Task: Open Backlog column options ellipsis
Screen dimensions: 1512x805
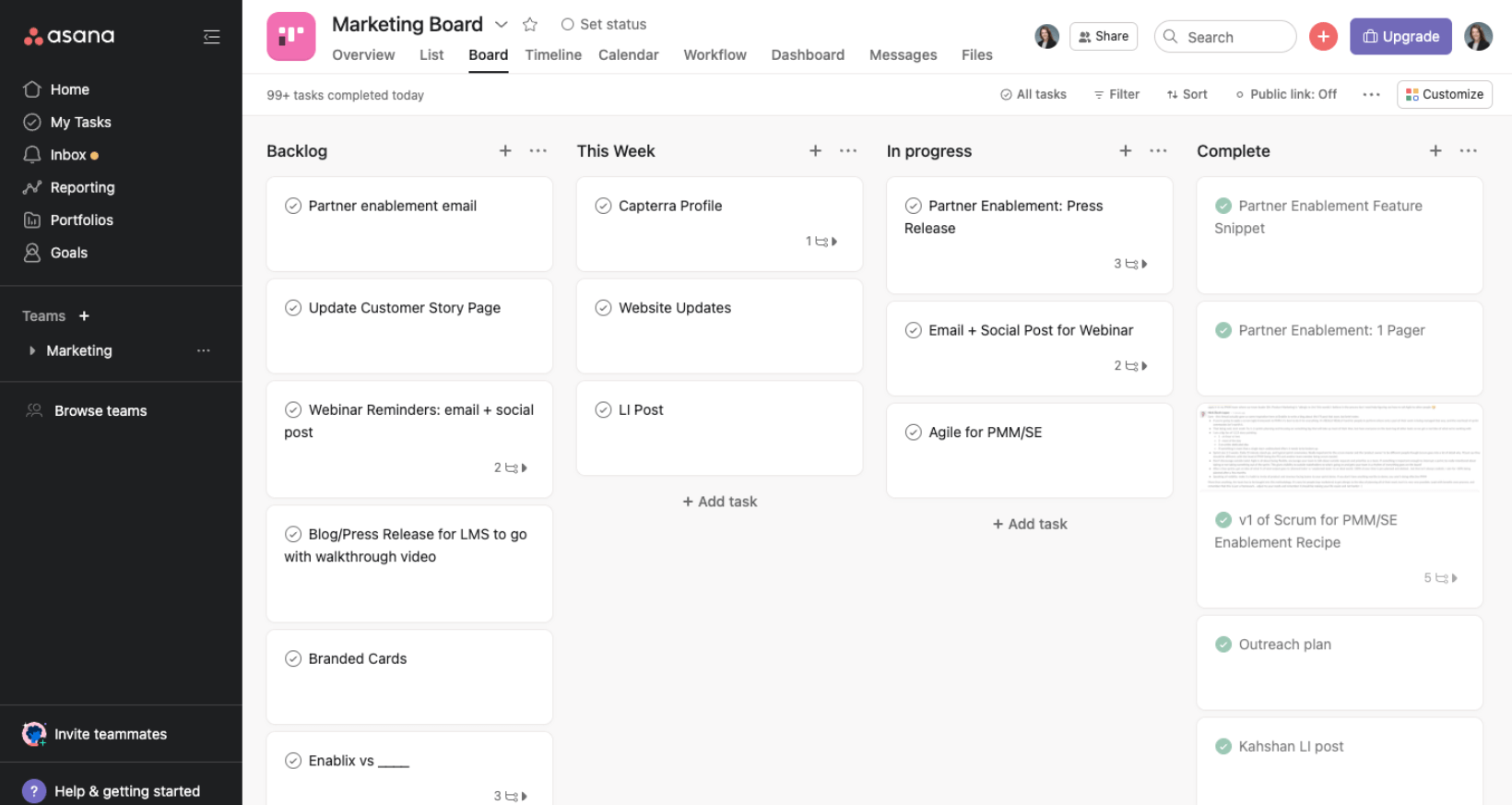Action: pos(538,150)
